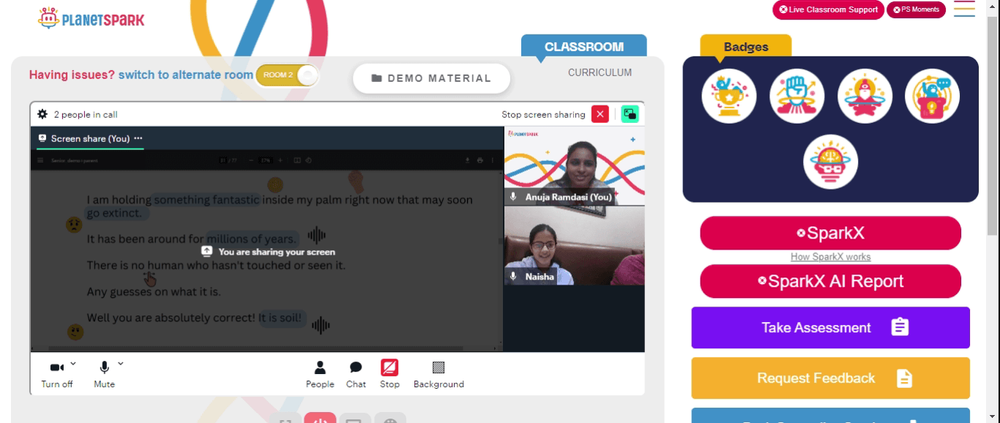Toggle the ROOM 2 switch
This screenshot has width=1000, height=423.
pyautogui.click(x=287, y=75)
